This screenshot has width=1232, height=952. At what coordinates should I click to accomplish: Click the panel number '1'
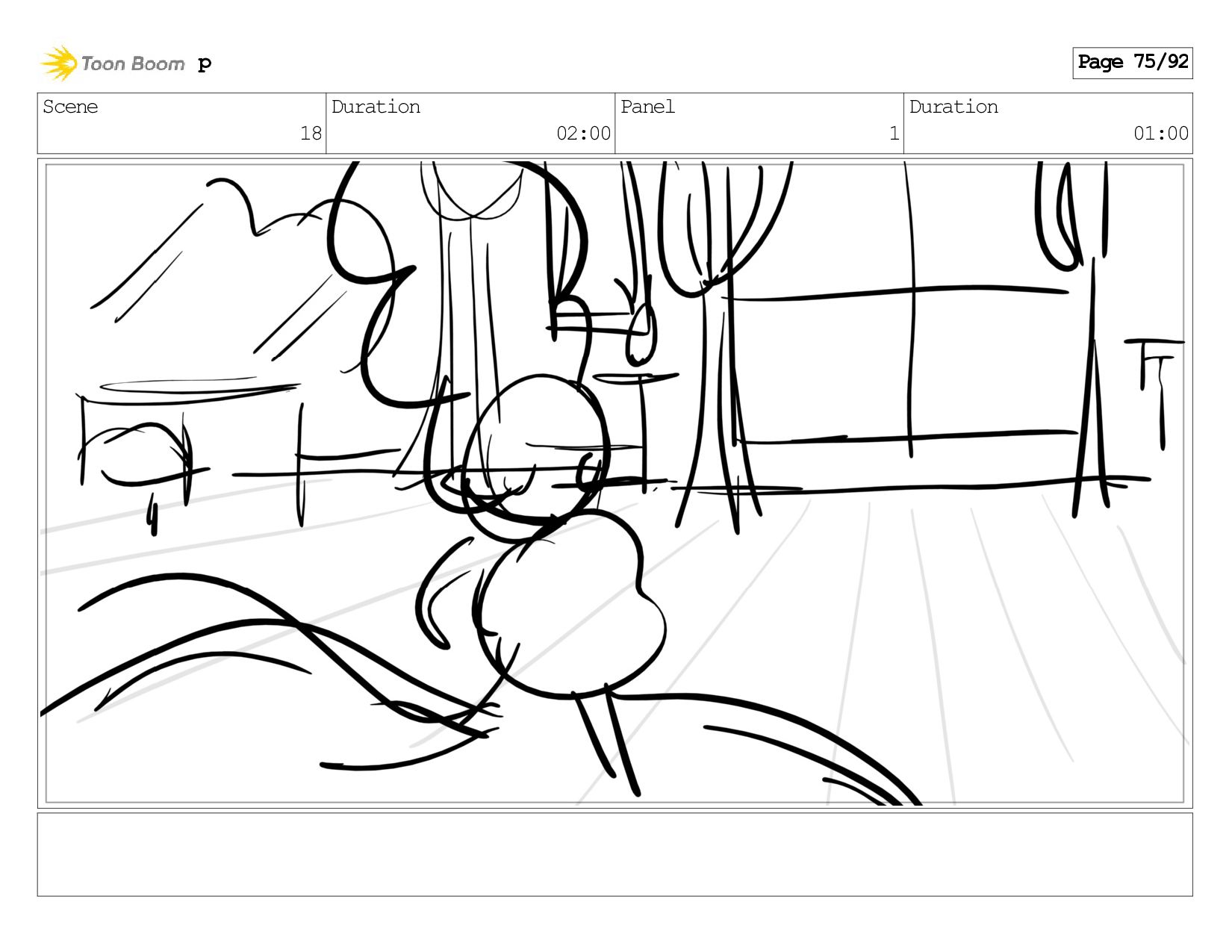click(894, 134)
